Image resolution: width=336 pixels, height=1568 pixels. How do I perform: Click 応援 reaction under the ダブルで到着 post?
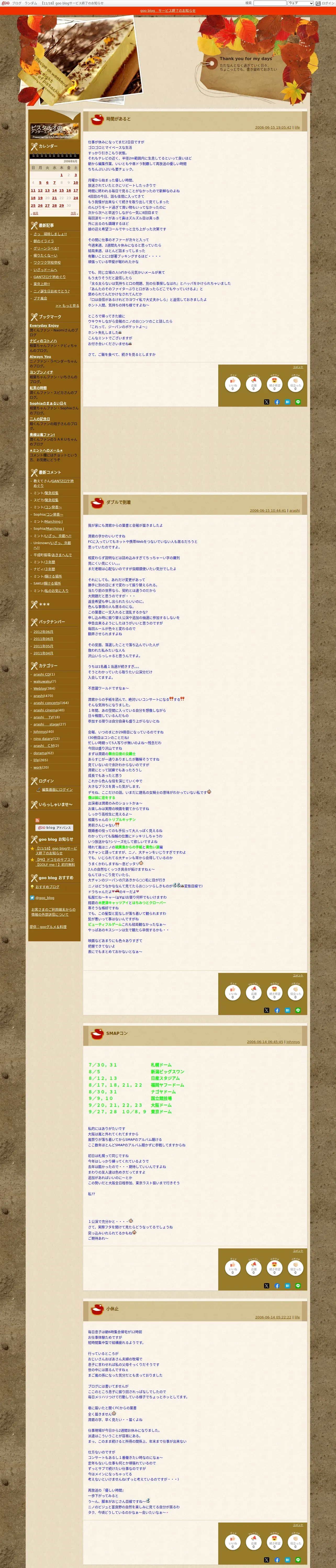coord(254,992)
